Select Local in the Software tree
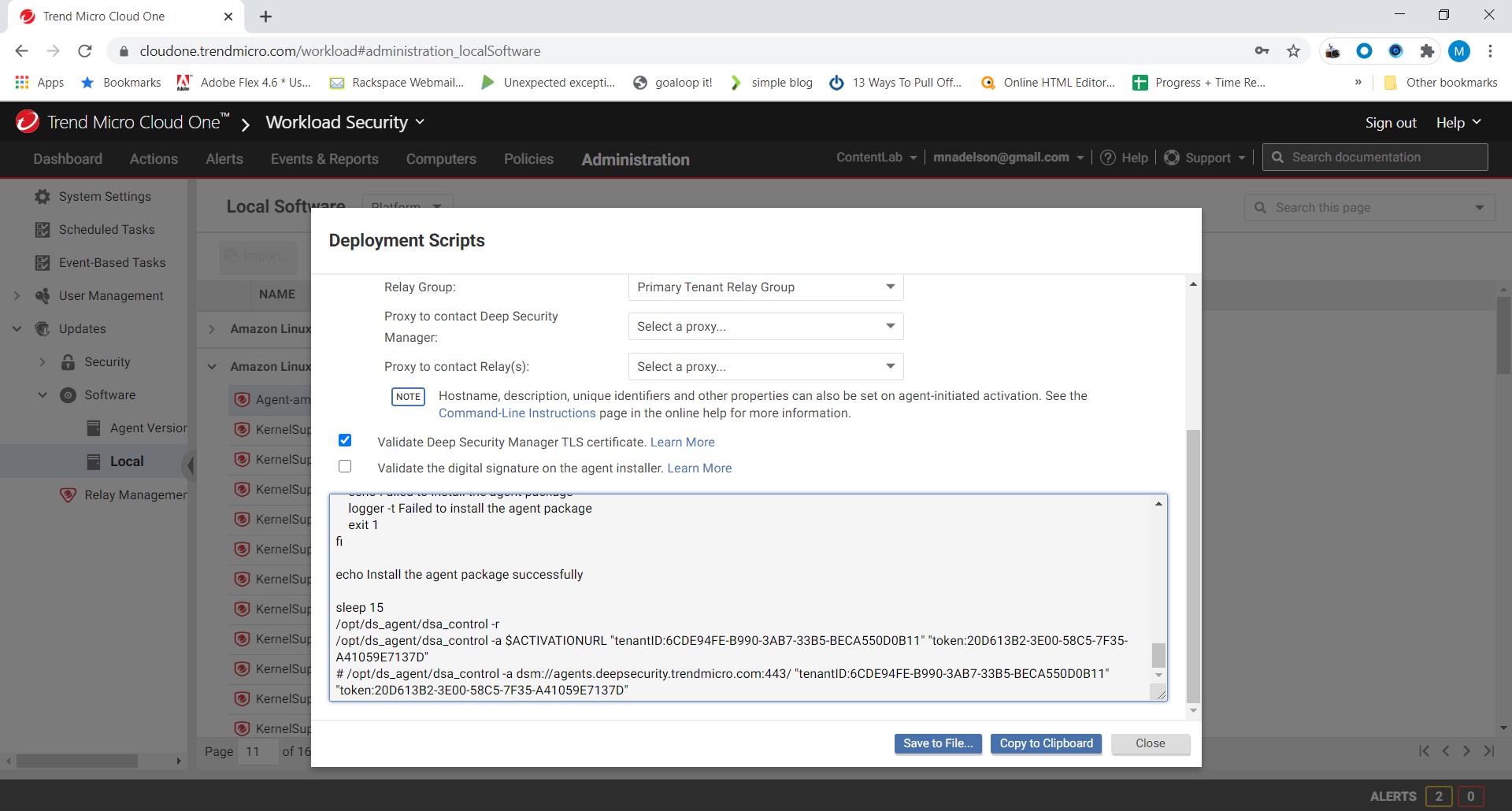This screenshot has height=811, width=1512. click(x=126, y=461)
